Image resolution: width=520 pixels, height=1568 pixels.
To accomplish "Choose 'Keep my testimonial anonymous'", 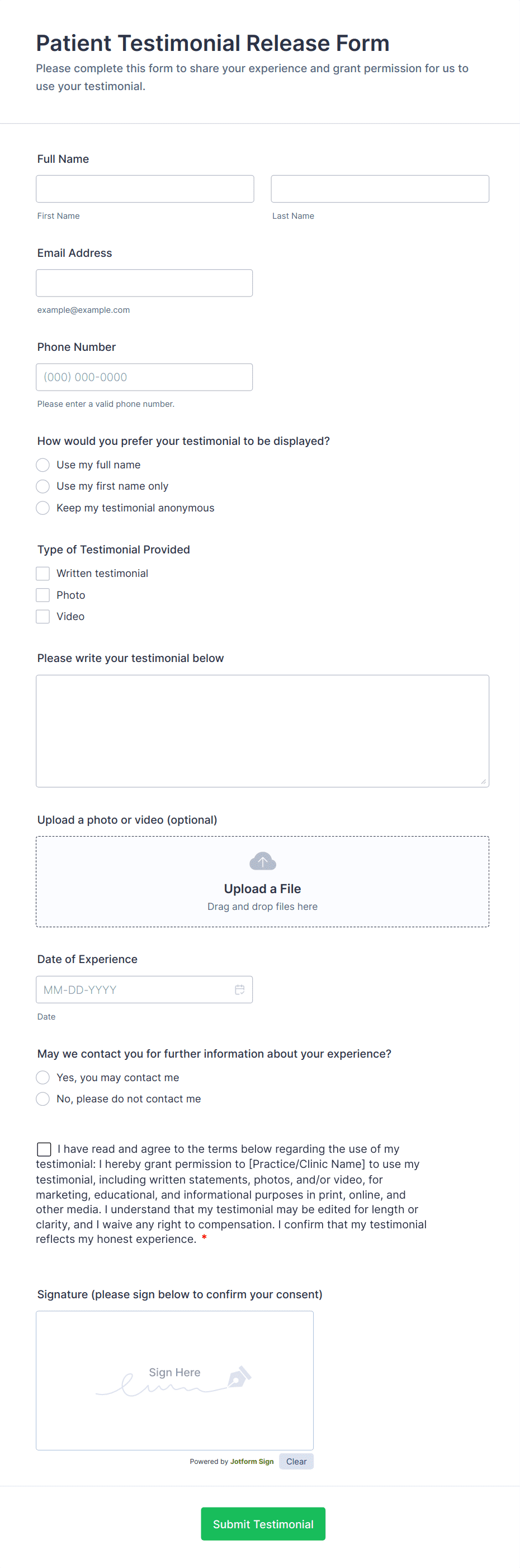I will (x=42, y=508).
